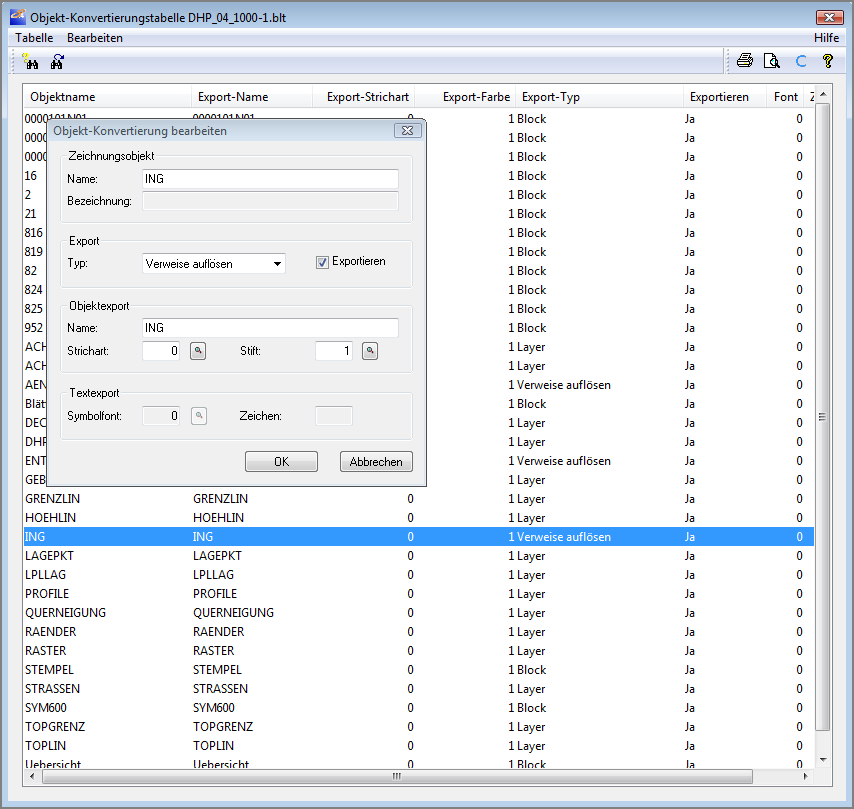Click the table's scroll-up arrow

pos(823,94)
